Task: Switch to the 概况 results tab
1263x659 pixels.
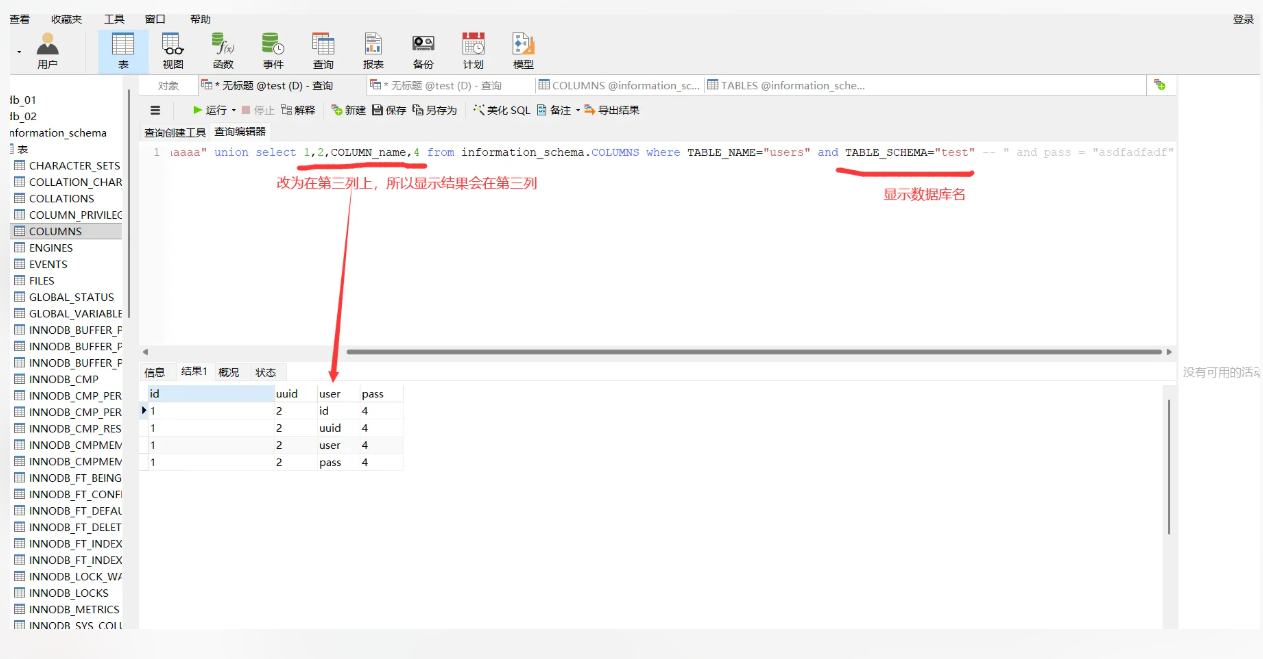Action: point(229,372)
